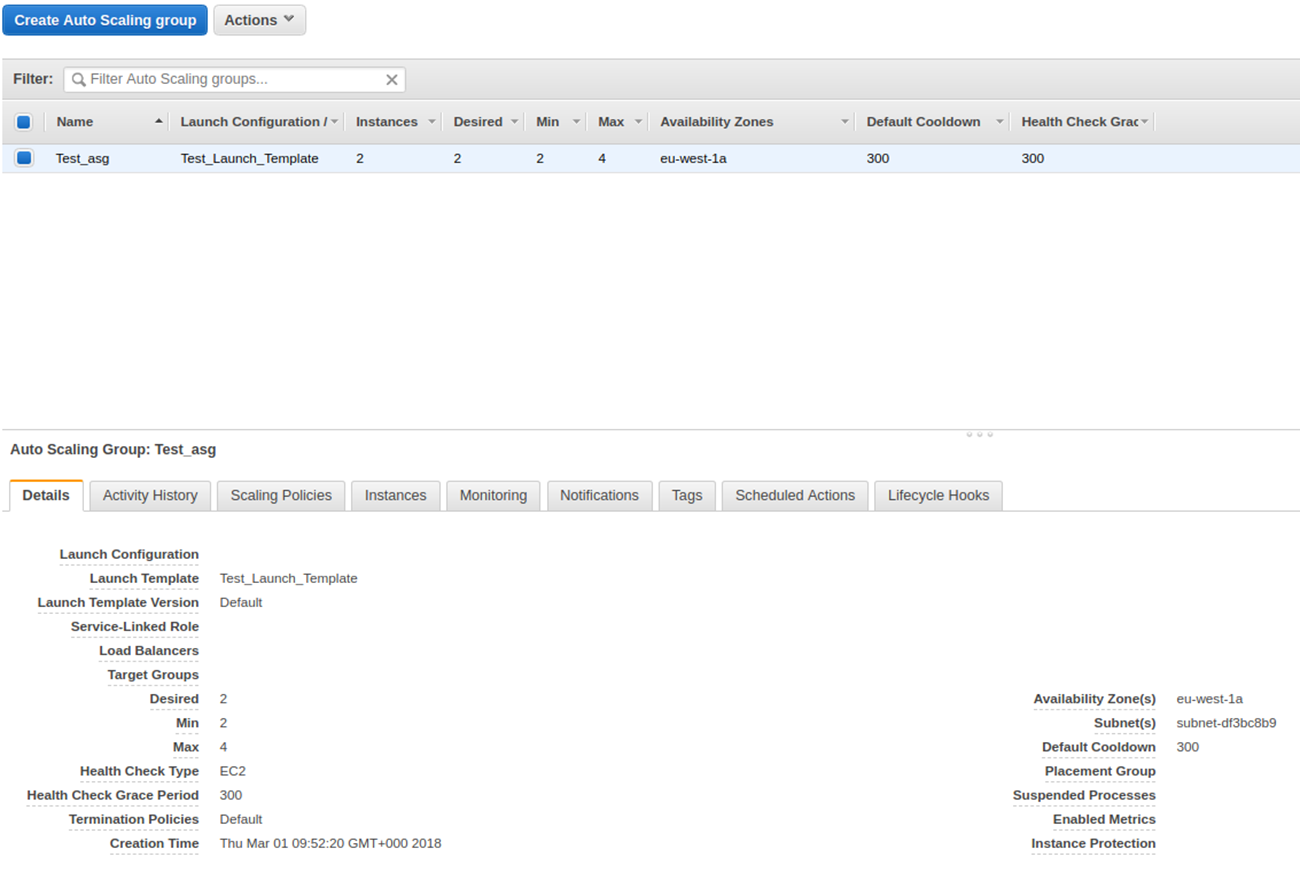View the Lifecycle Hooks tab
The image size is (1300, 896).
(938, 496)
